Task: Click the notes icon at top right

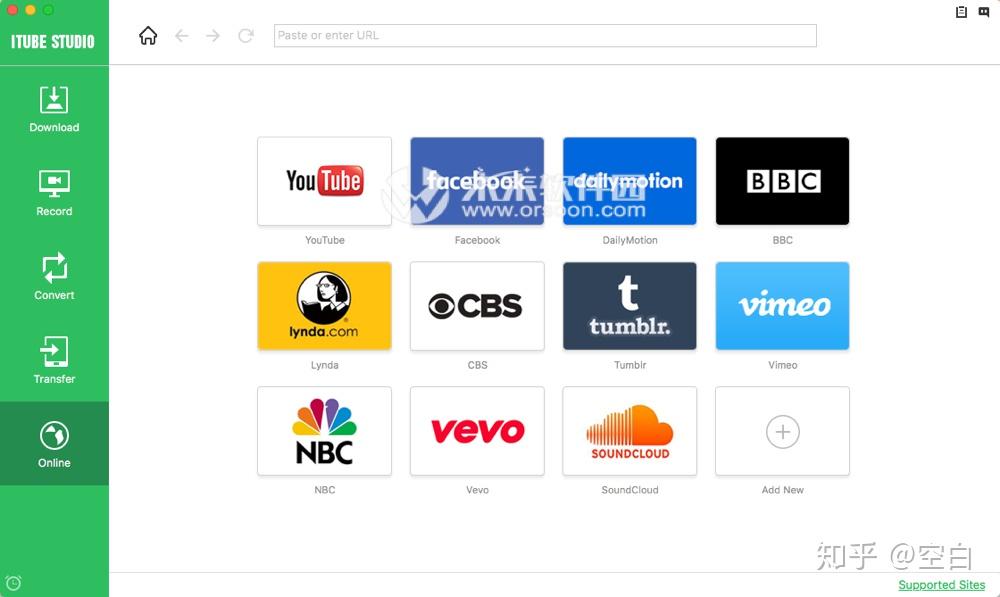Action: 961,11
